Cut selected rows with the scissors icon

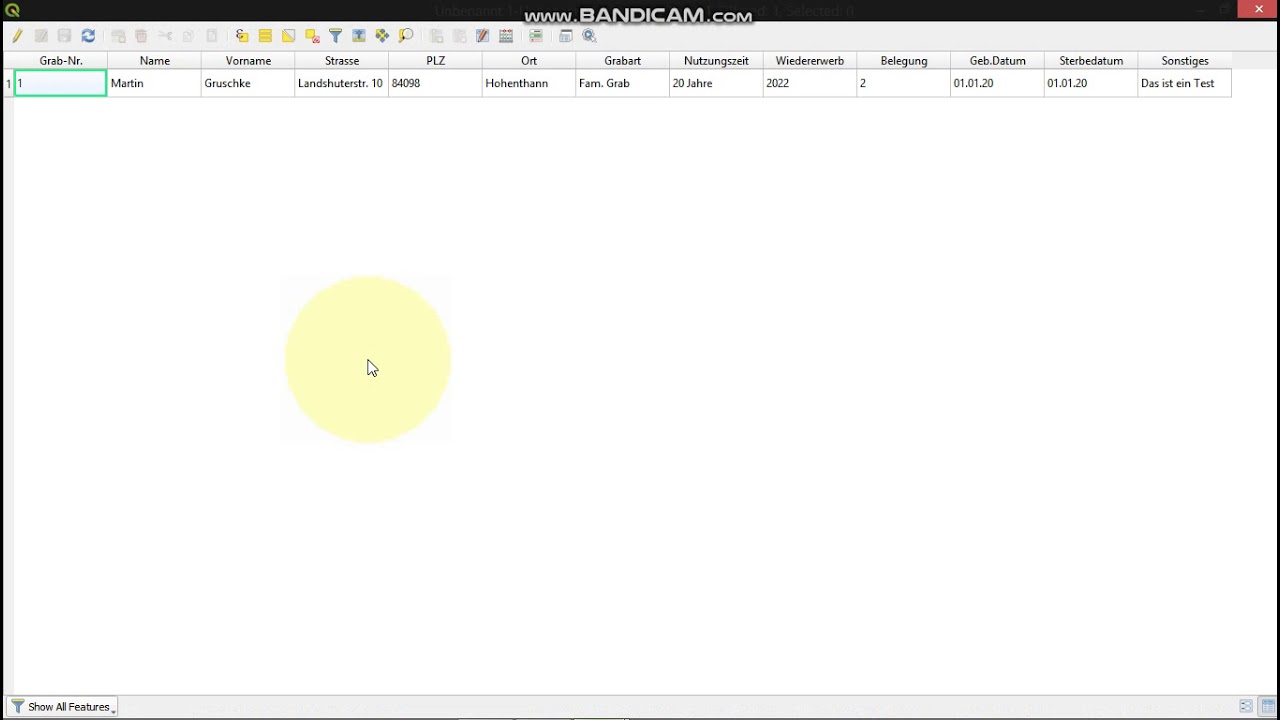pyautogui.click(x=165, y=36)
